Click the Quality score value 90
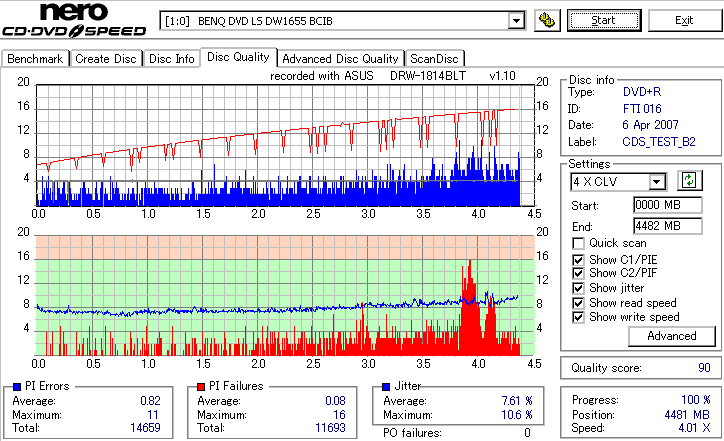 [704, 368]
